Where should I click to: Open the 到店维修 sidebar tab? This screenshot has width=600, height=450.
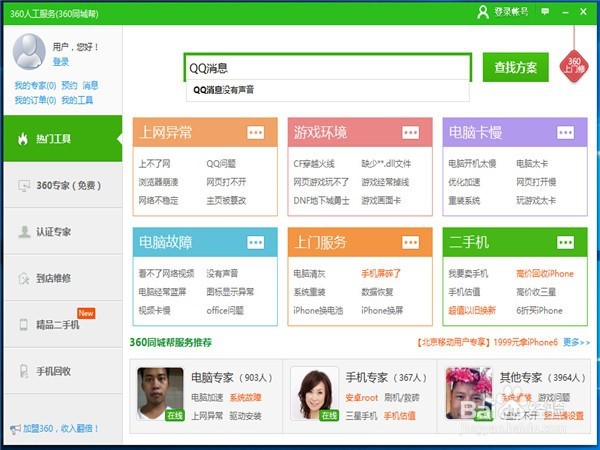[x=63, y=278]
